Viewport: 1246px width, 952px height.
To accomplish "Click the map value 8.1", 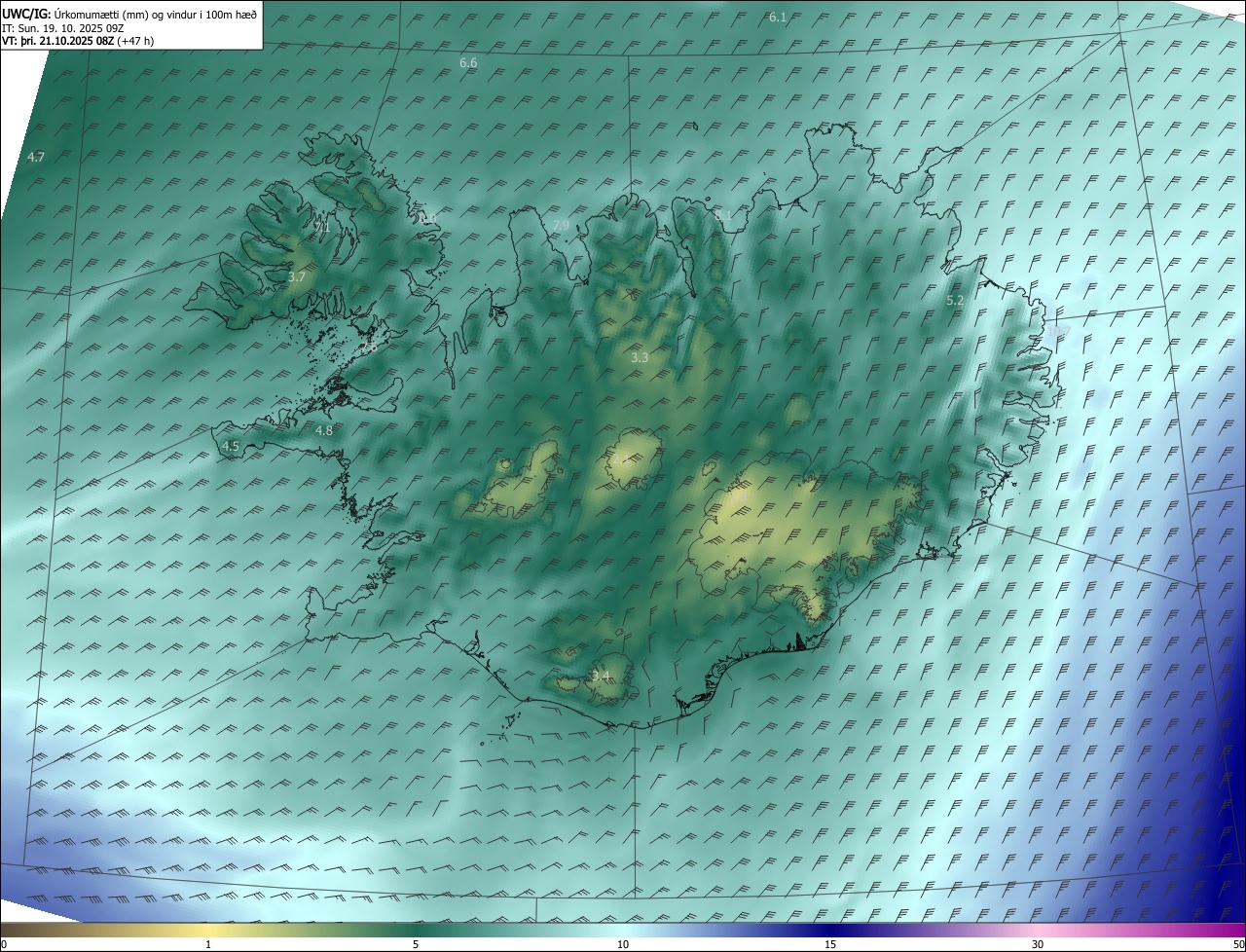I will pos(723,216).
